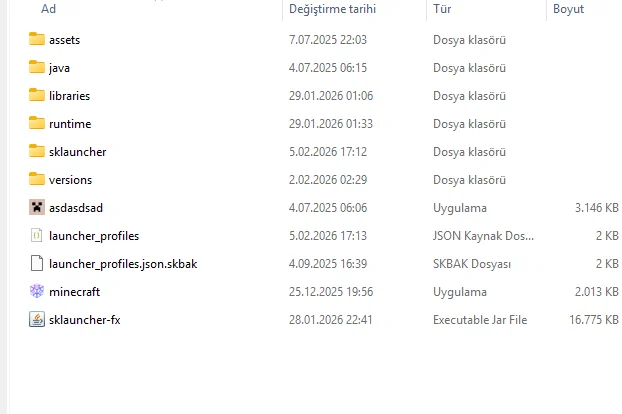
Task: Click the 'JSON Kaynak Dos...' type cell
Action: 483,236
